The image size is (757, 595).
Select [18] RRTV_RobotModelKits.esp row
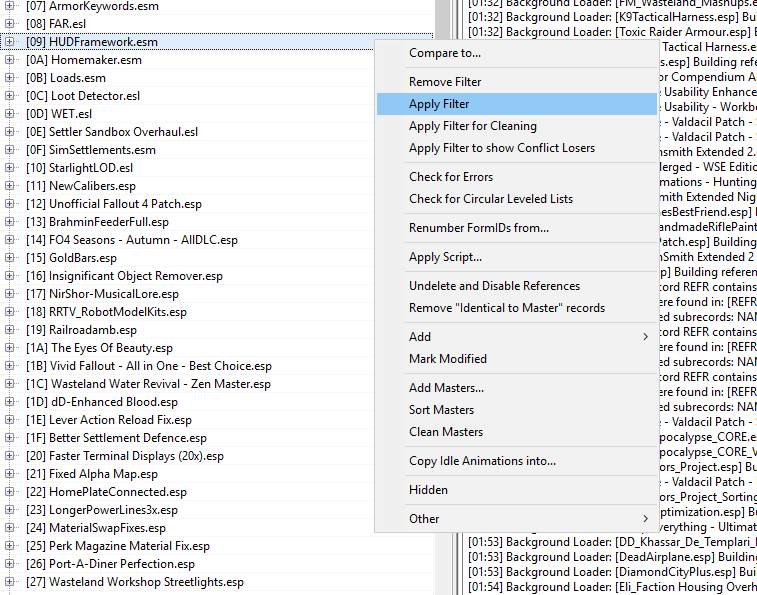click(106, 312)
